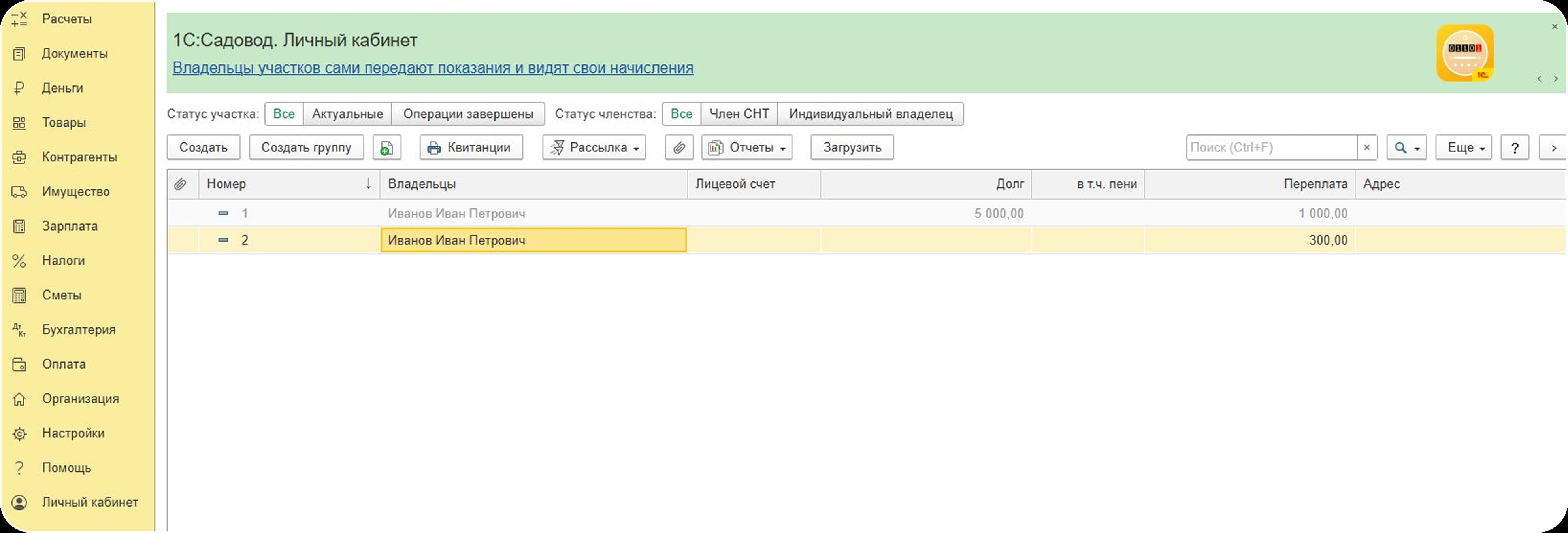The width and height of the screenshot is (1568, 533).
Task: Open the Настройки section
Action: [x=73, y=434]
